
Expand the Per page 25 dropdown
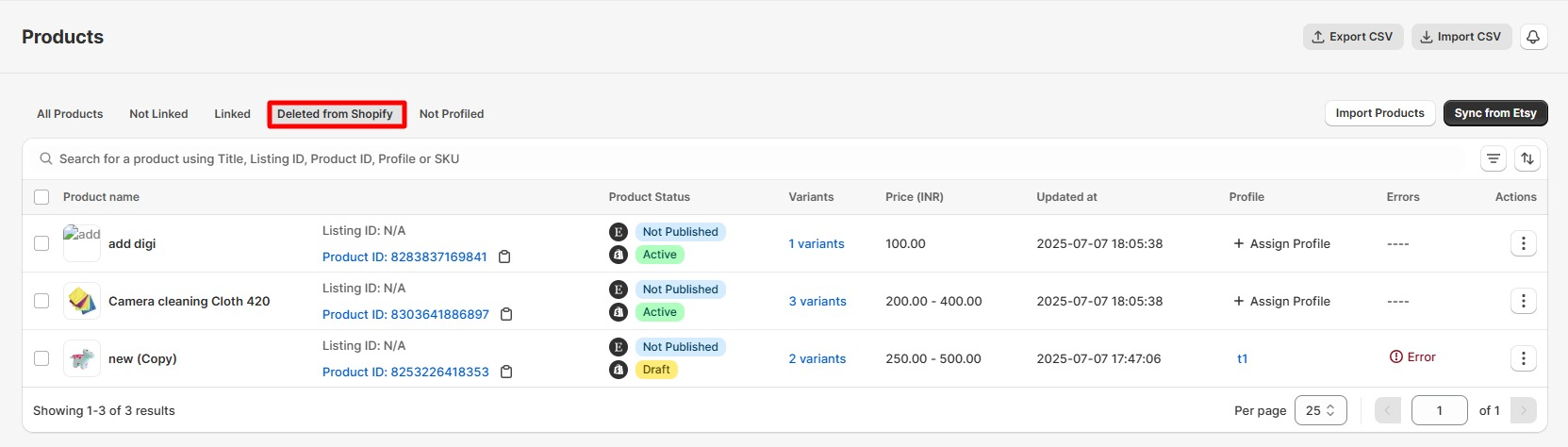click(x=1320, y=410)
